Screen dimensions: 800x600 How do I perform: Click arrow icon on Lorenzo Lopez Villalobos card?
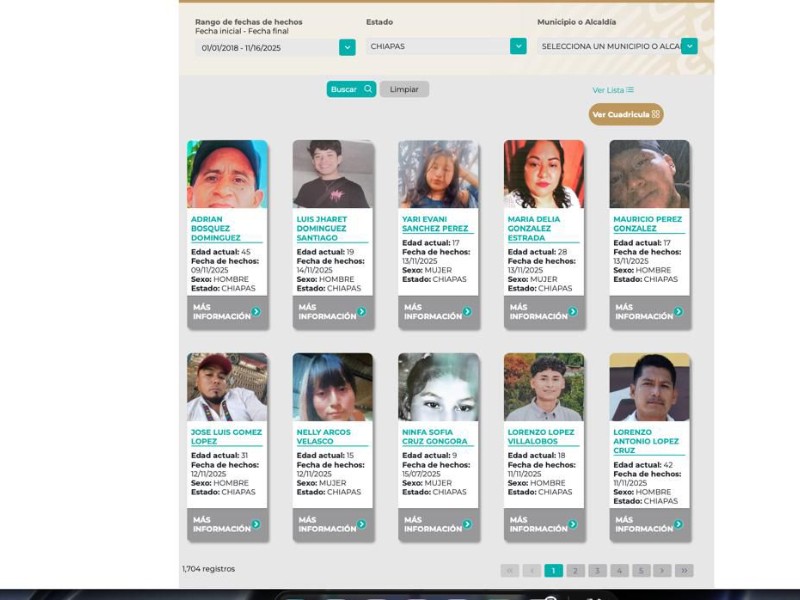click(572, 524)
